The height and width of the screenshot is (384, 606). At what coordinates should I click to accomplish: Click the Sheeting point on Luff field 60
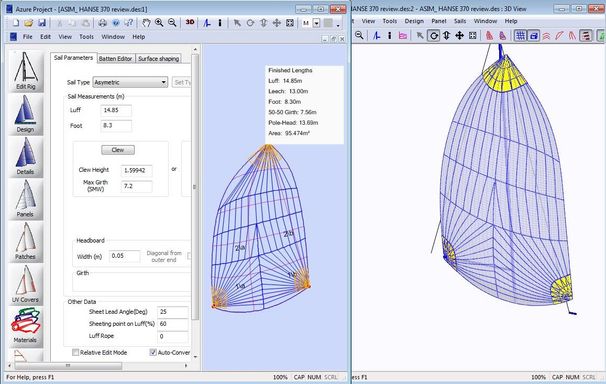(173, 324)
